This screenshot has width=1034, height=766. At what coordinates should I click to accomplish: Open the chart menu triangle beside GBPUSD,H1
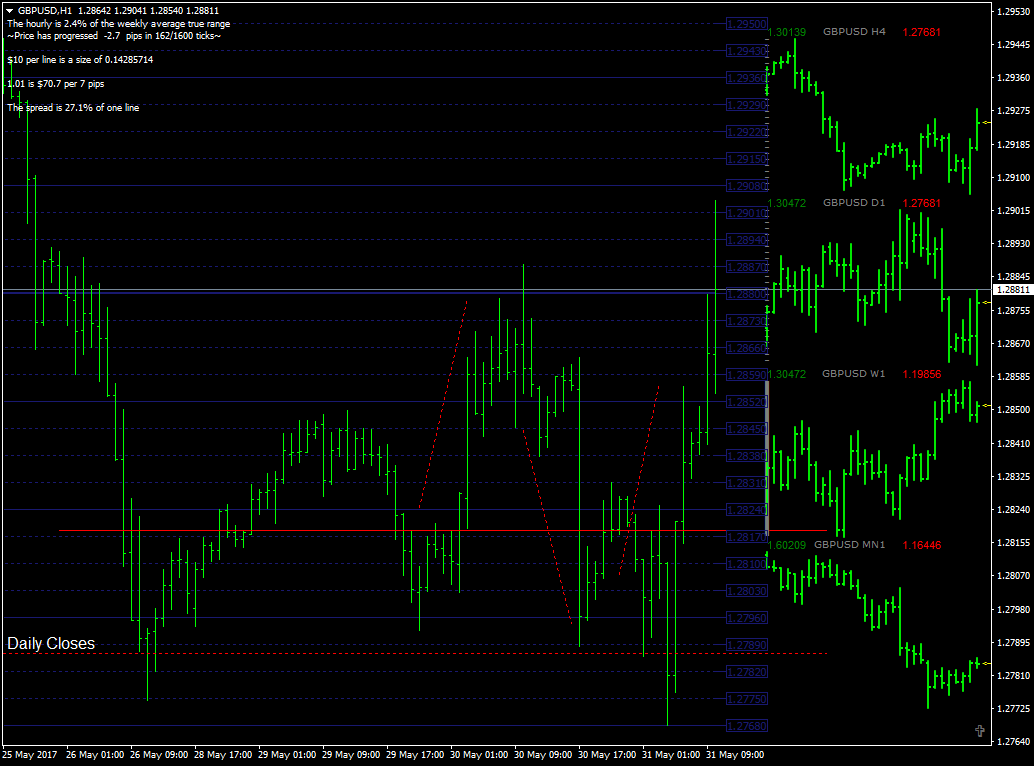pos(9,11)
